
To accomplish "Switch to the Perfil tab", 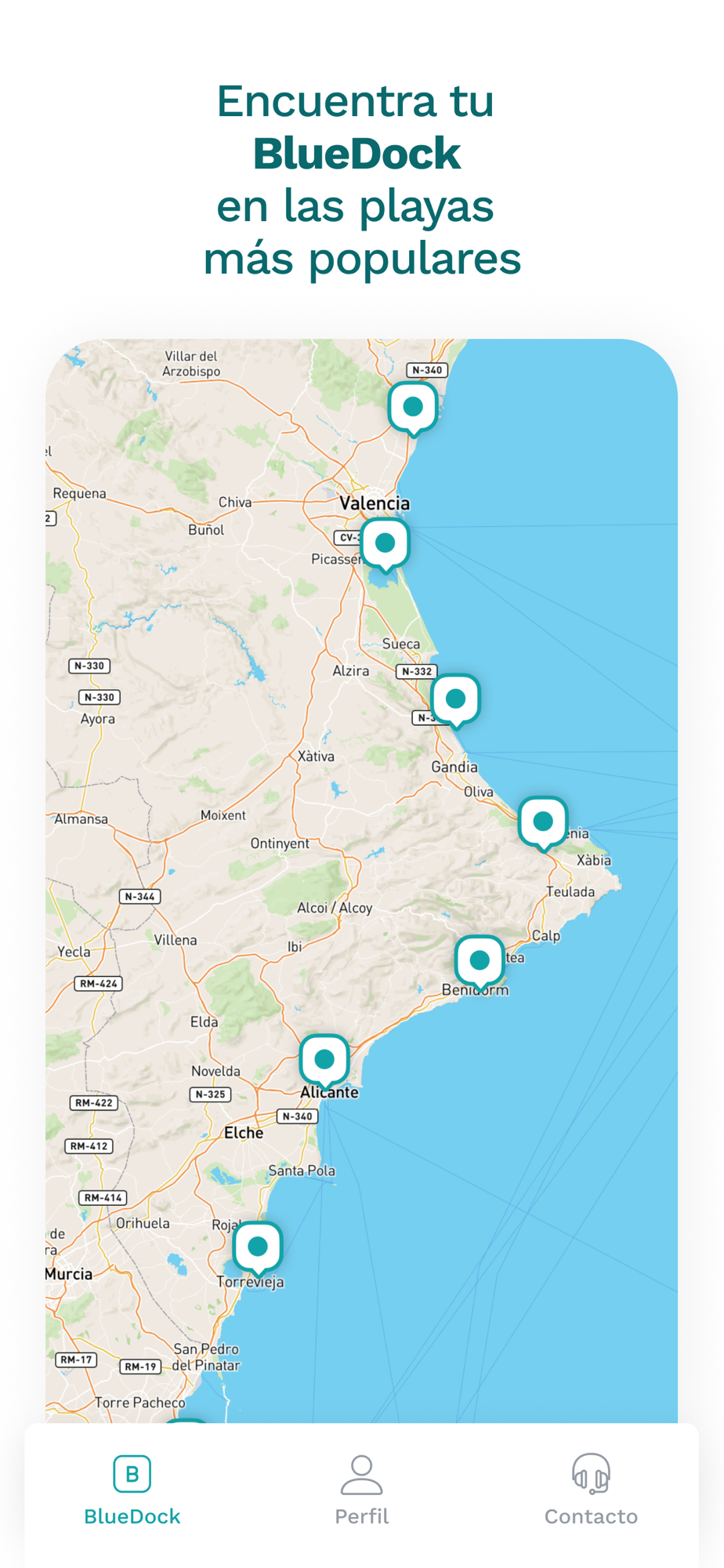I will tap(361, 1490).
